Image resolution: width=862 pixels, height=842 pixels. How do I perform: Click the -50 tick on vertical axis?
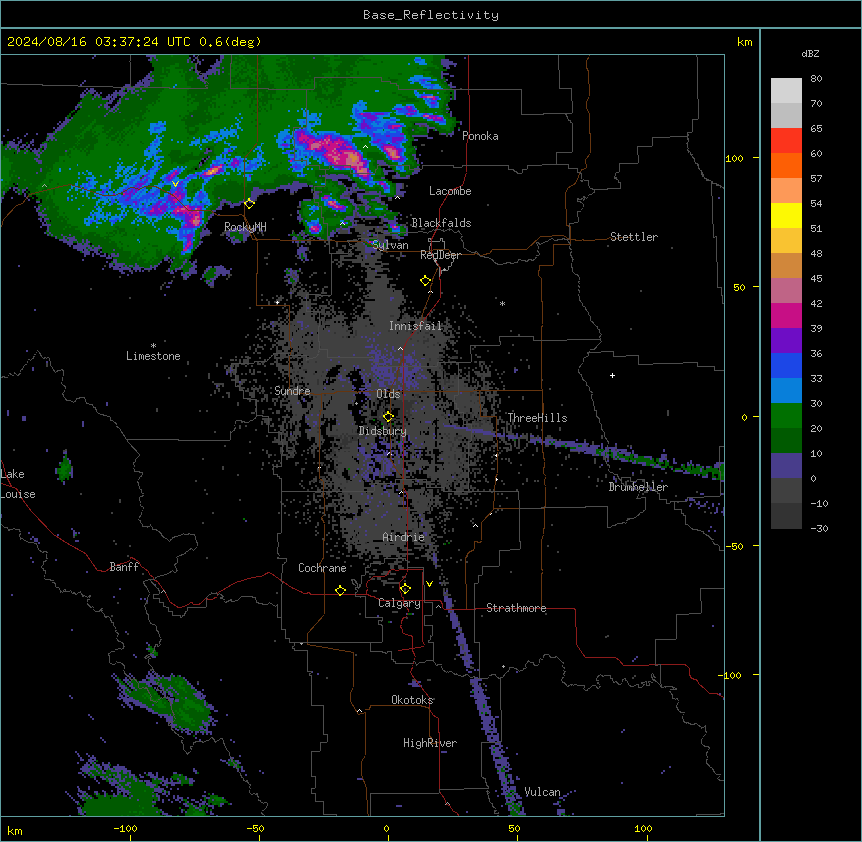click(x=734, y=546)
